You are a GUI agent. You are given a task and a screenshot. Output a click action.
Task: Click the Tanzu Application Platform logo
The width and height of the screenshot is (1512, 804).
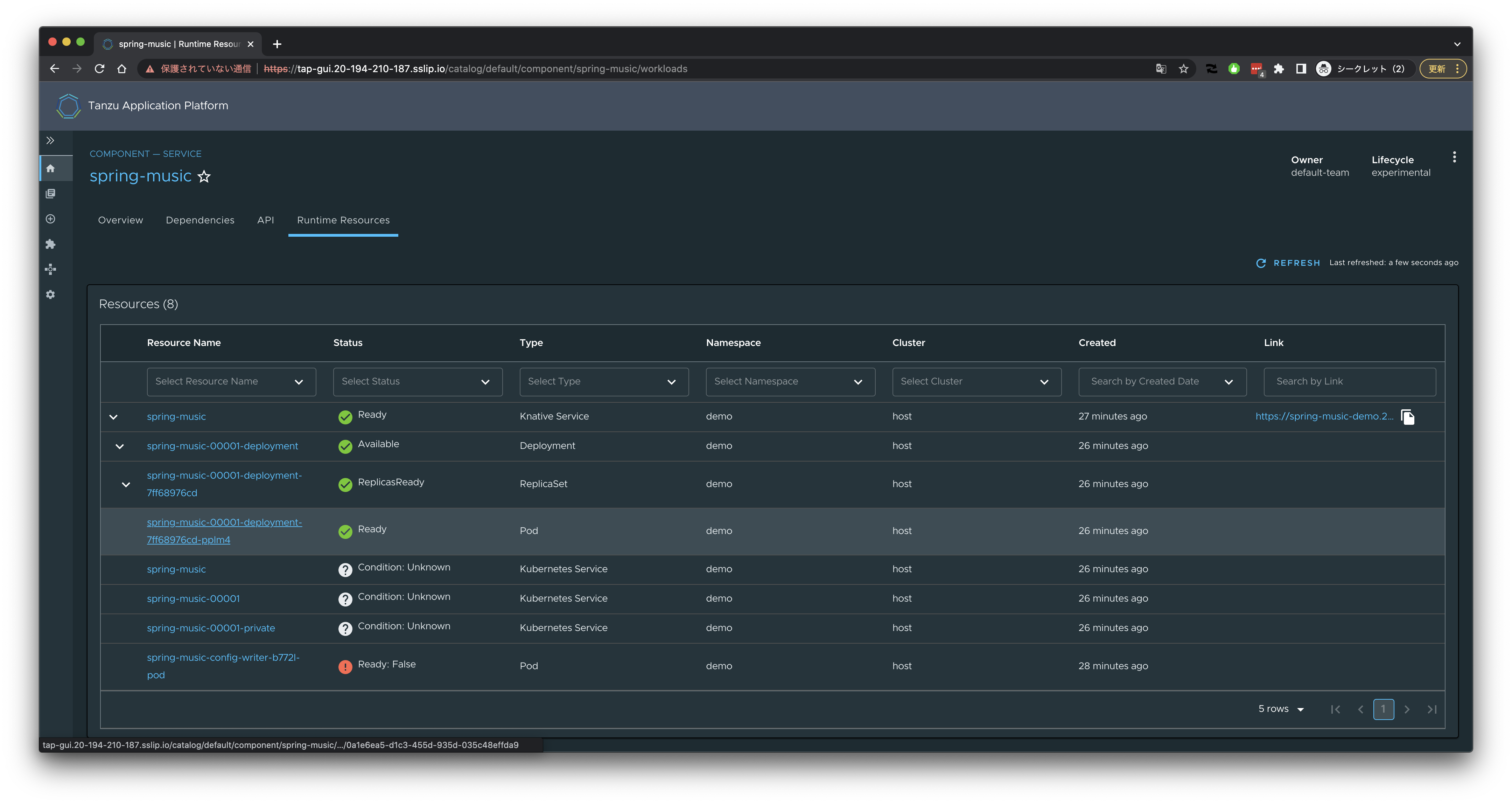pos(68,106)
